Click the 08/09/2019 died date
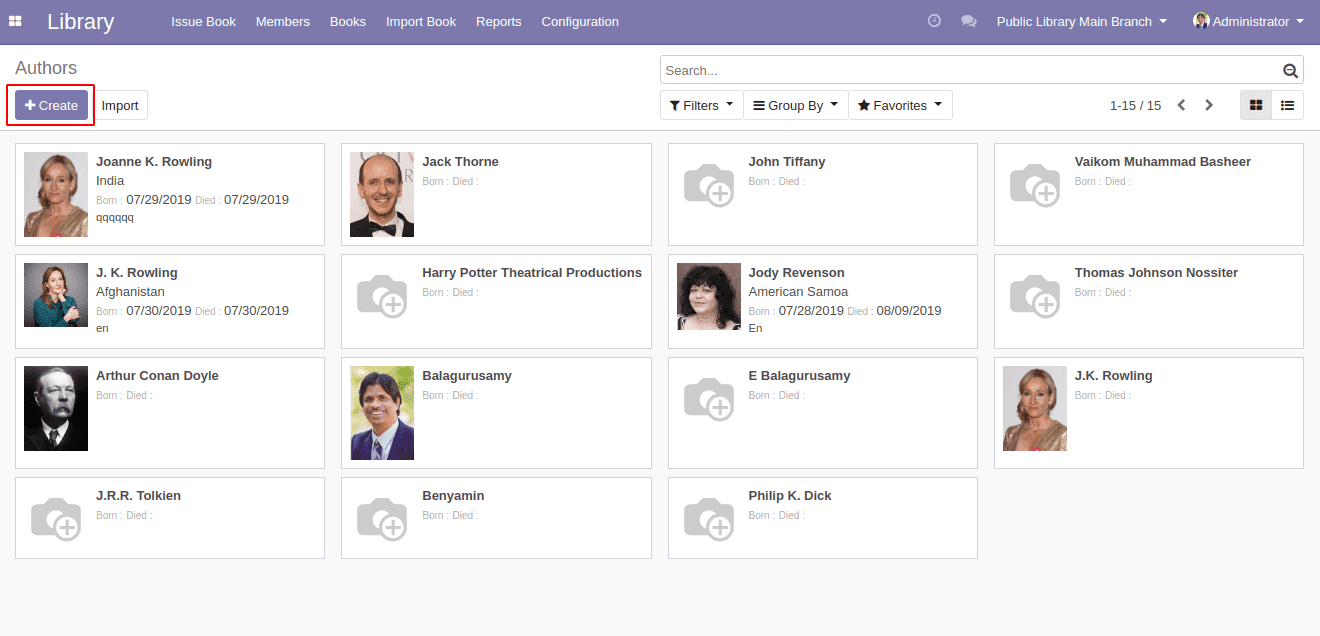 (x=909, y=311)
